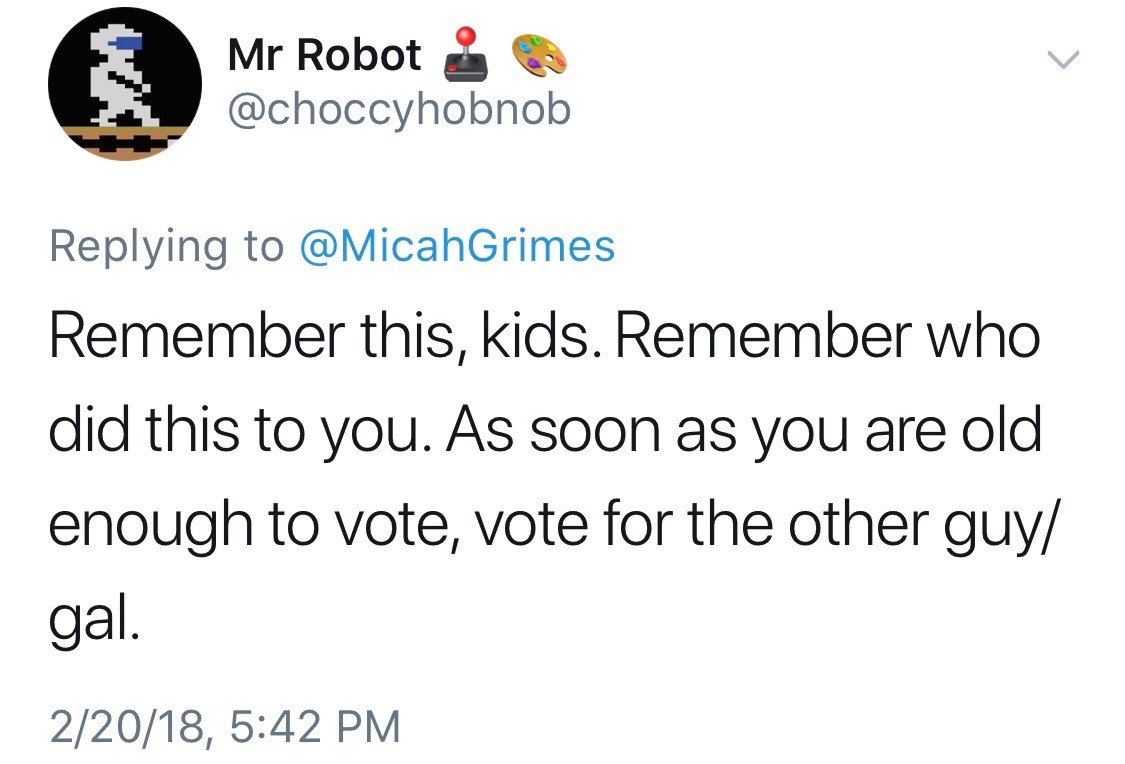
Task: Visit the @choccyhobnob handle
Action: pos(399,109)
